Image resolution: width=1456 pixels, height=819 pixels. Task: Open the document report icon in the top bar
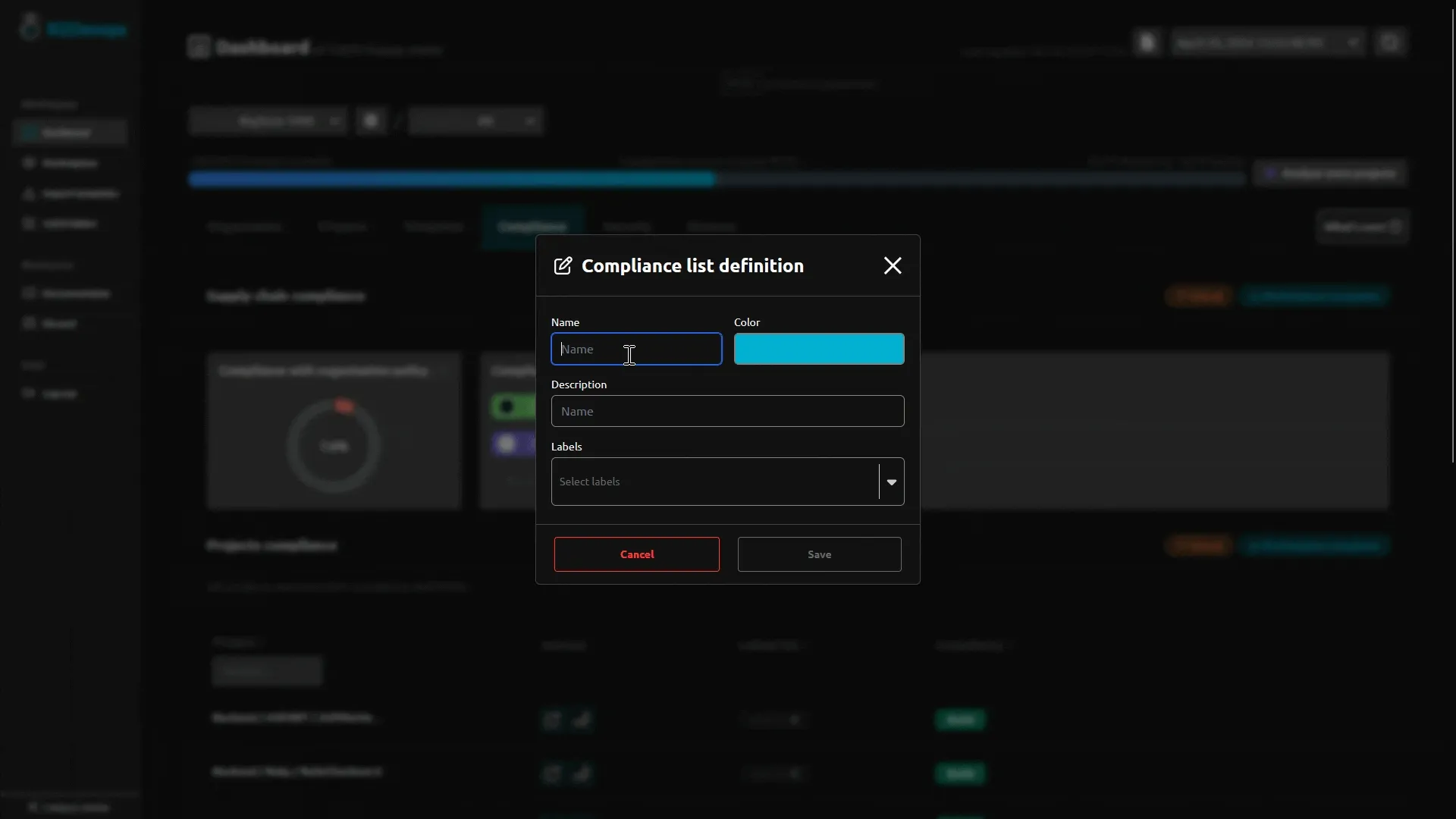click(x=1147, y=42)
